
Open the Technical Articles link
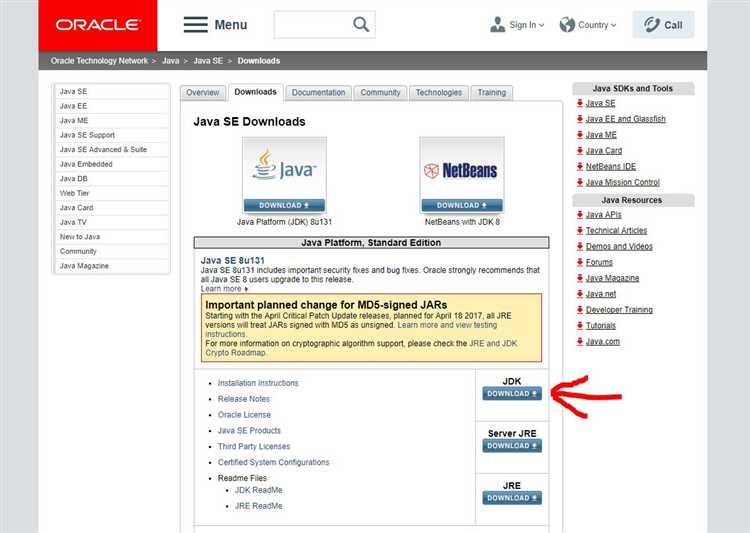click(x=617, y=231)
